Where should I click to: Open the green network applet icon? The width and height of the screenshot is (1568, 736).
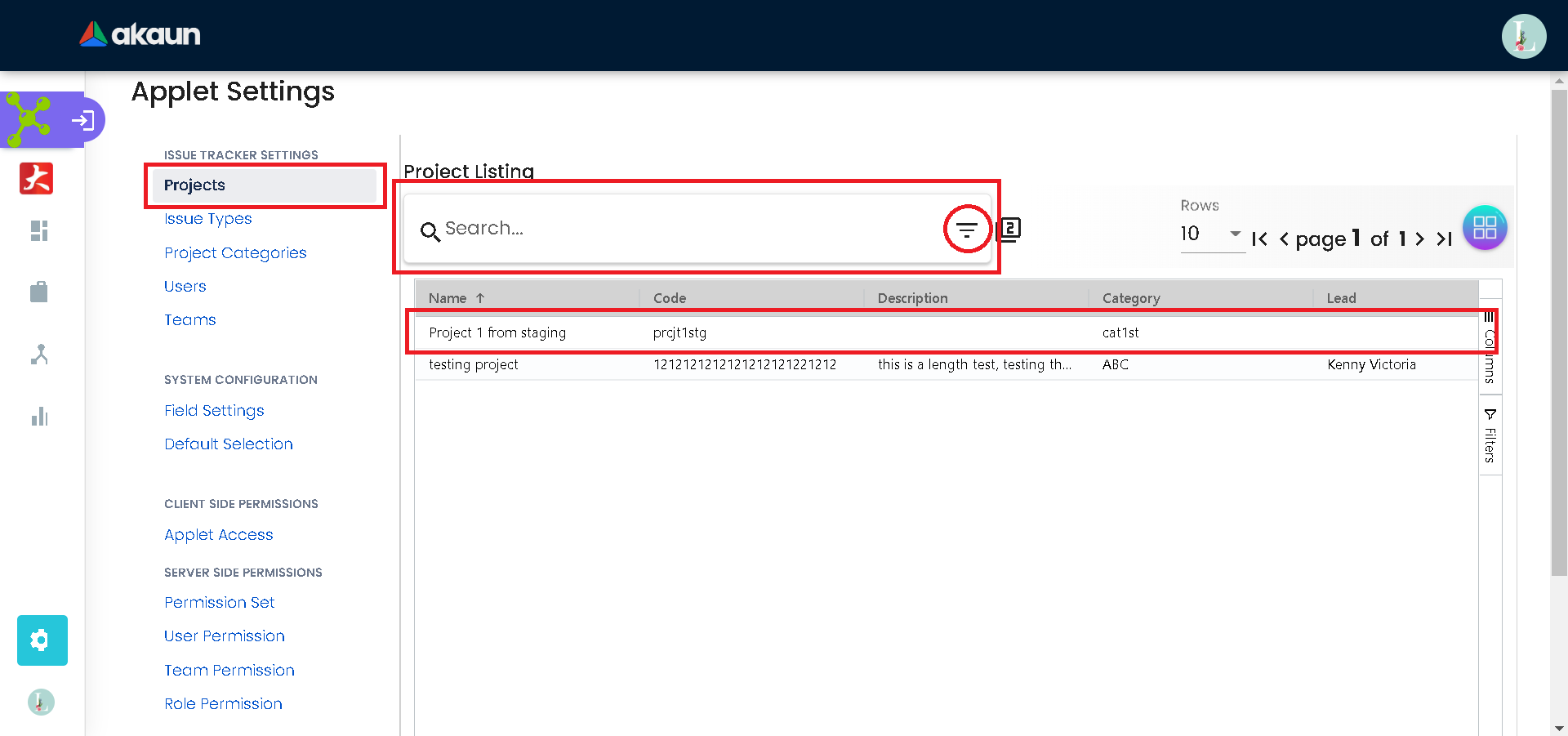pyautogui.click(x=28, y=119)
